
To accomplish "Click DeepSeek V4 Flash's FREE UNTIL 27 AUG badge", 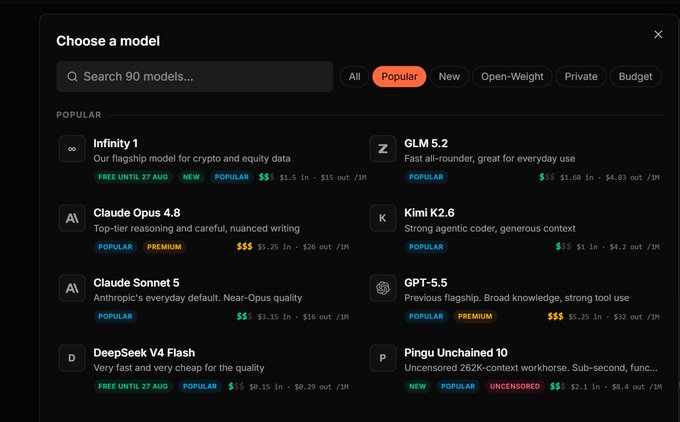I will (133, 386).
